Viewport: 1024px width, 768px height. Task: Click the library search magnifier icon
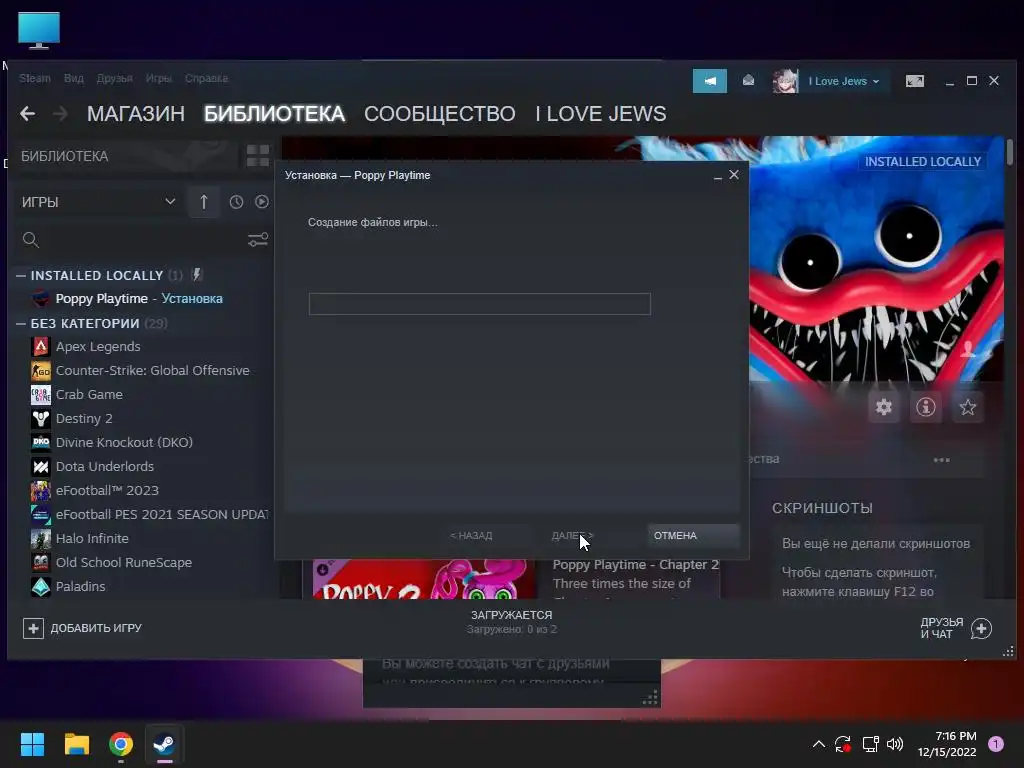coord(31,240)
